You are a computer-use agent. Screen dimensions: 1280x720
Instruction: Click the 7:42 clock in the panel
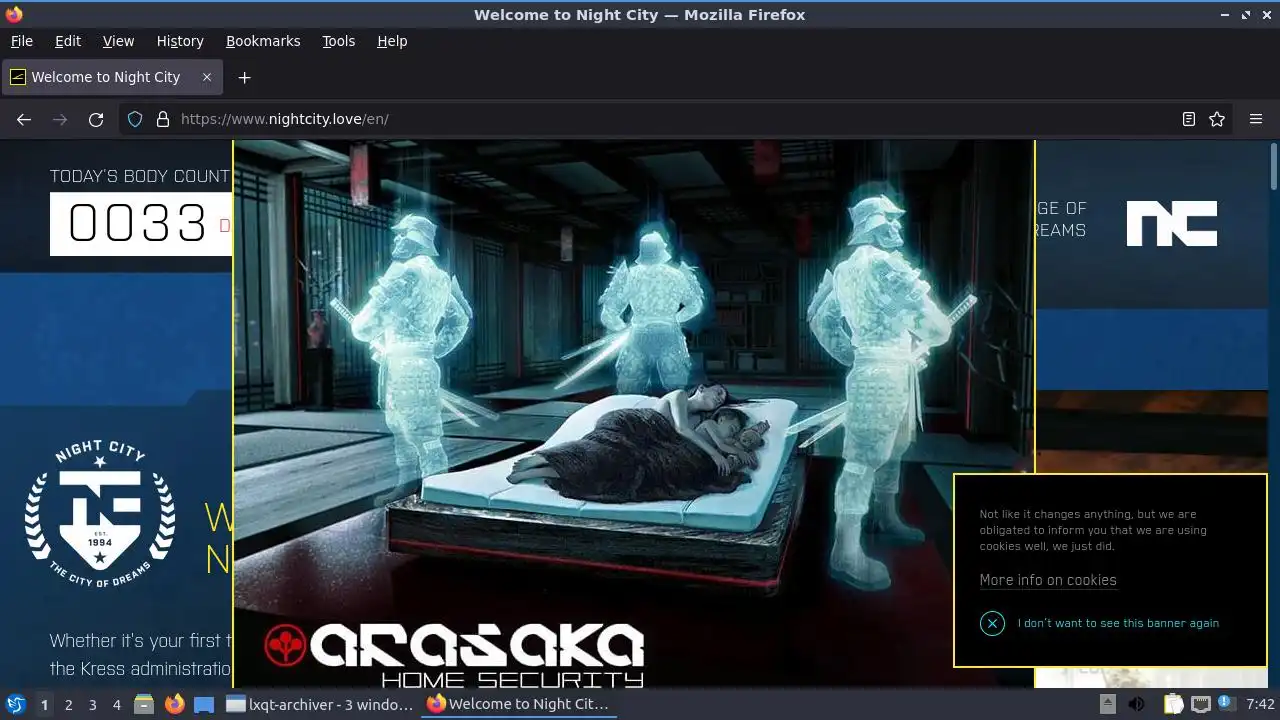coord(1260,704)
